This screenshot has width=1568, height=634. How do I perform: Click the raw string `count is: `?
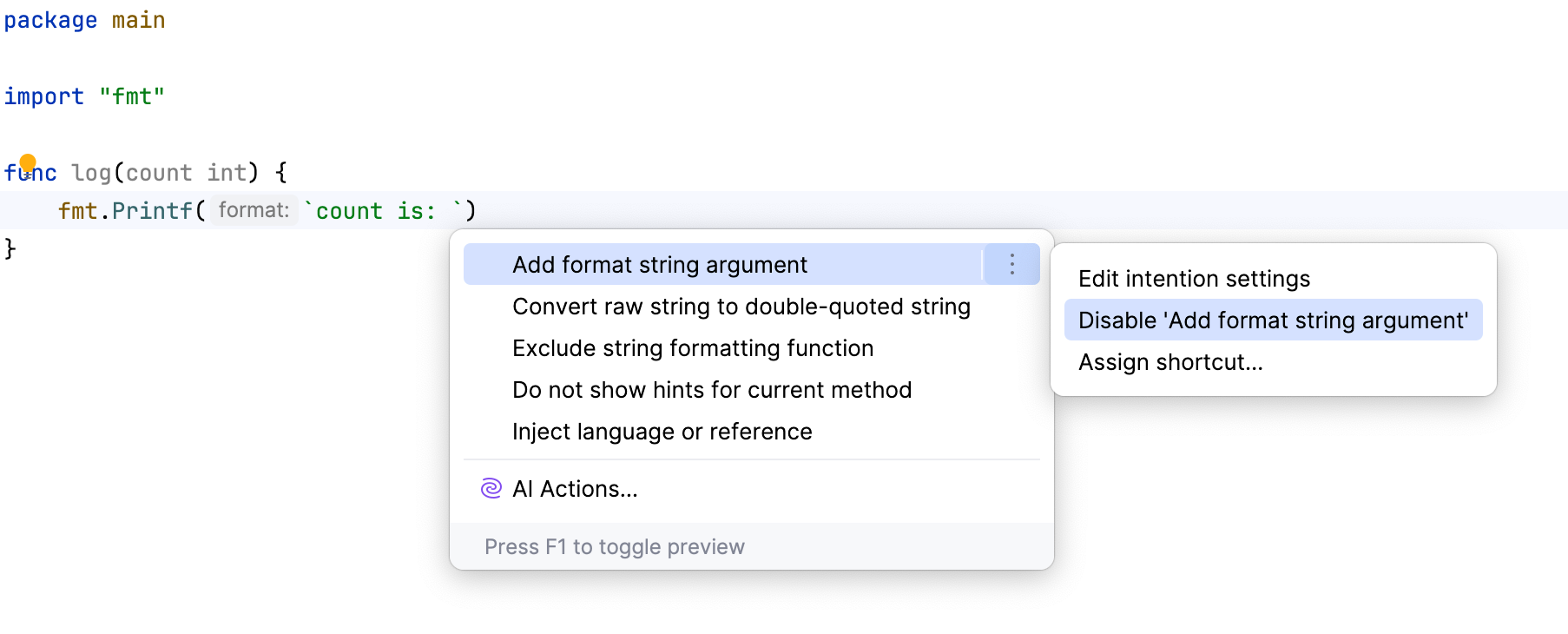[382, 209]
